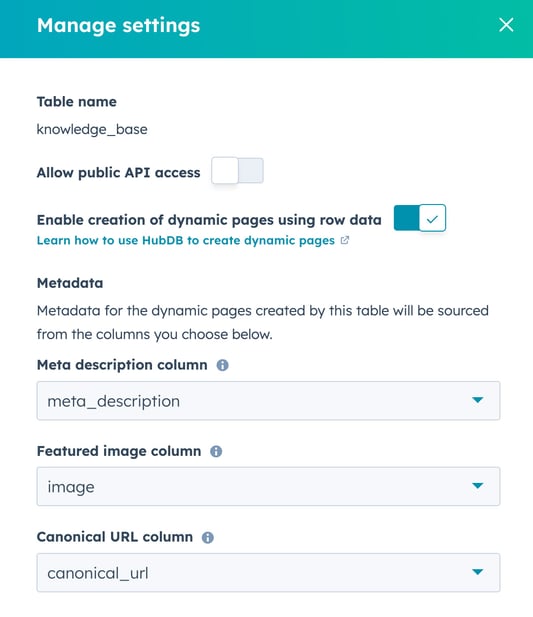
Task: Click the Allow public API access label
Action: (x=118, y=173)
